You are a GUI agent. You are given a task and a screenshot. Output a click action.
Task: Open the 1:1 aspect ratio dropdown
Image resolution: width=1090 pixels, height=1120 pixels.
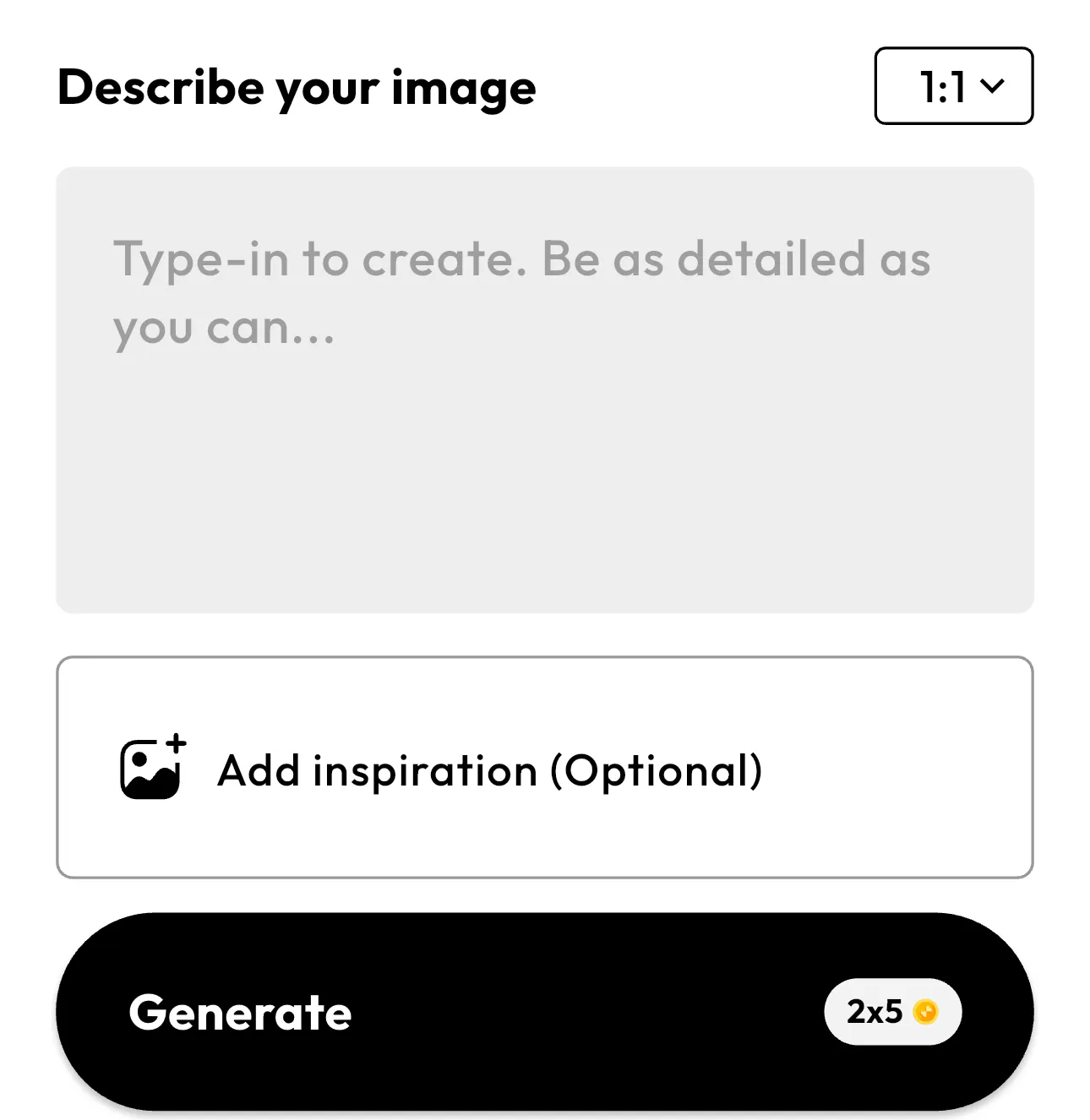(x=953, y=86)
